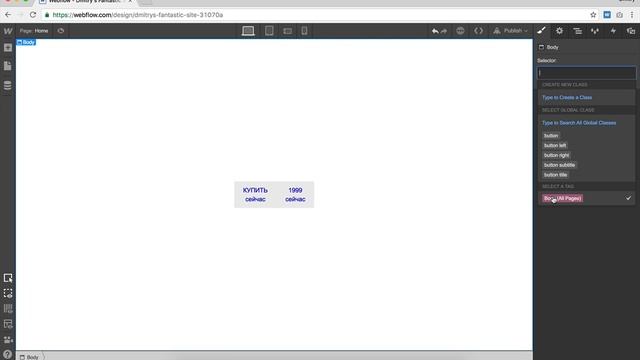This screenshot has height=360, width=640.
Task: Click the 1999 сейчас block on canvas
Action: tap(295, 195)
